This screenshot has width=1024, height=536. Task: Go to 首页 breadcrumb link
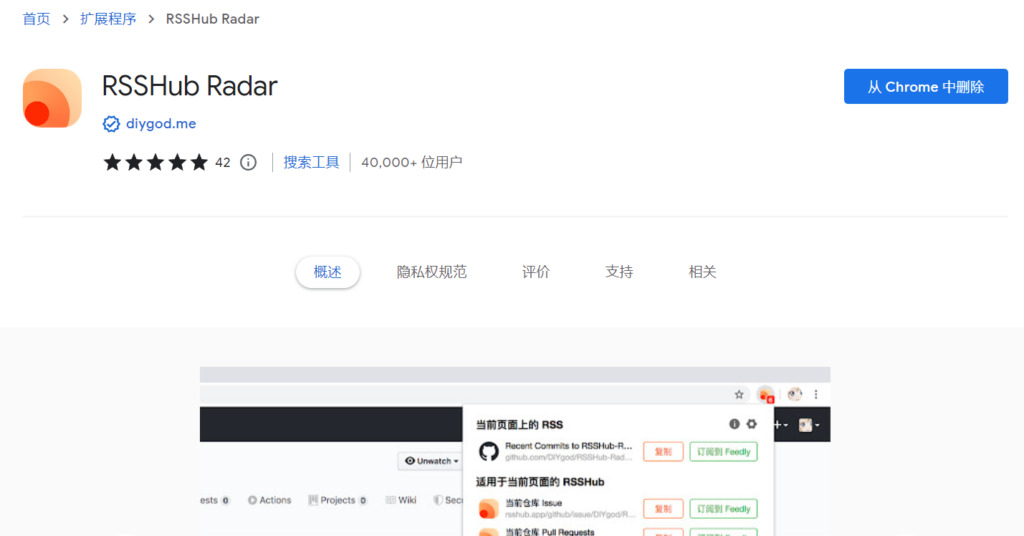(37, 19)
